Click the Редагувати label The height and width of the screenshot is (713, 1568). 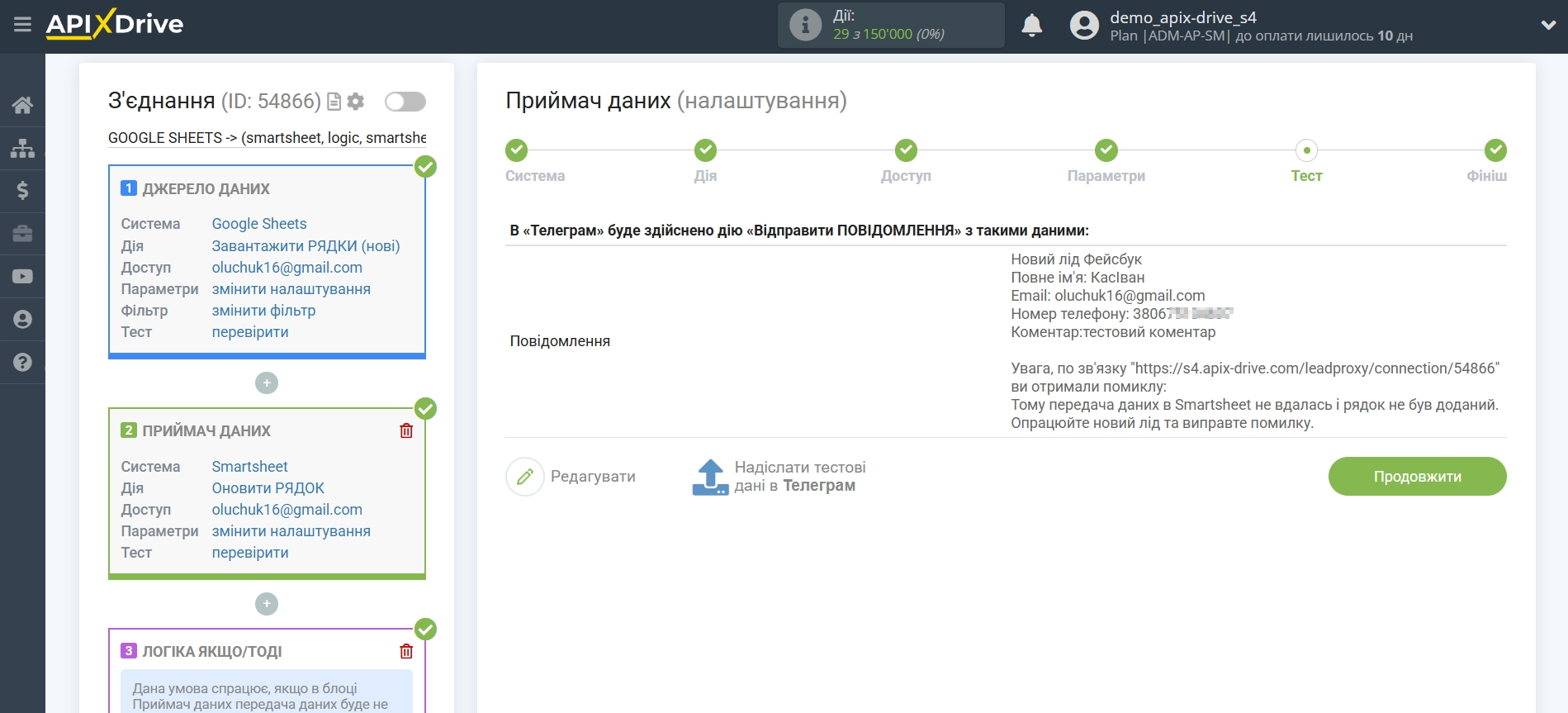click(593, 477)
